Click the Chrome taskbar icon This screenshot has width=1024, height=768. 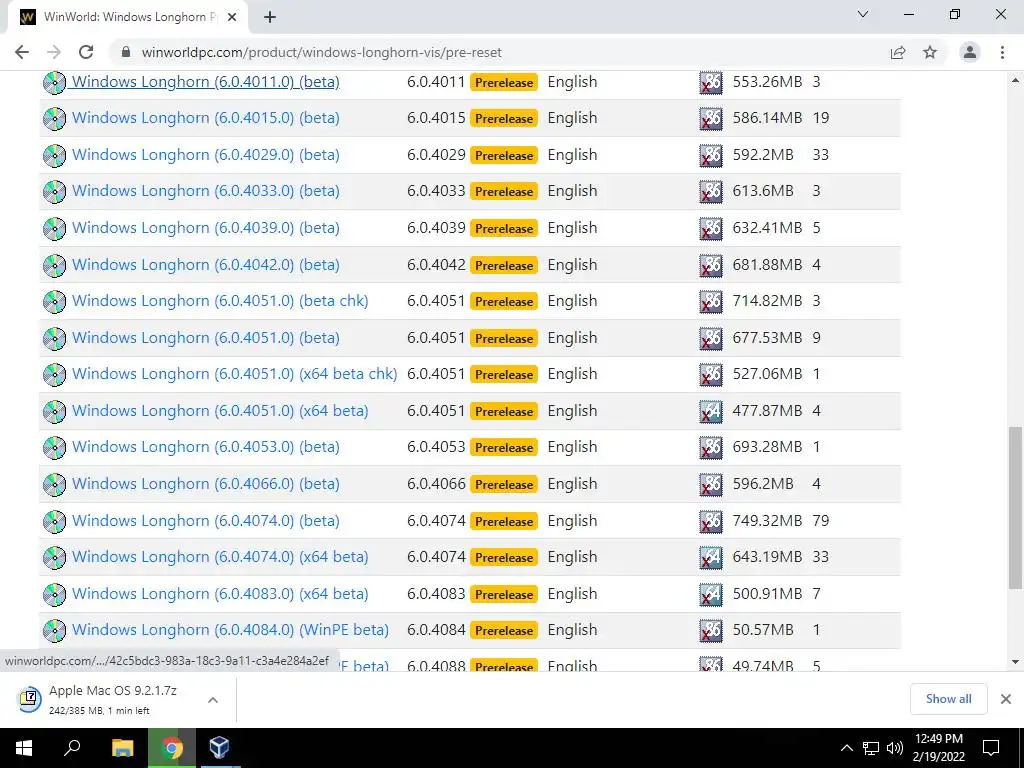[172, 748]
